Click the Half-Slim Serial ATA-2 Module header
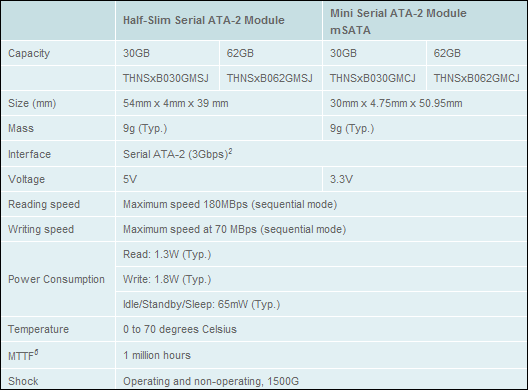528x390 pixels. pyautogui.click(x=203, y=20)
